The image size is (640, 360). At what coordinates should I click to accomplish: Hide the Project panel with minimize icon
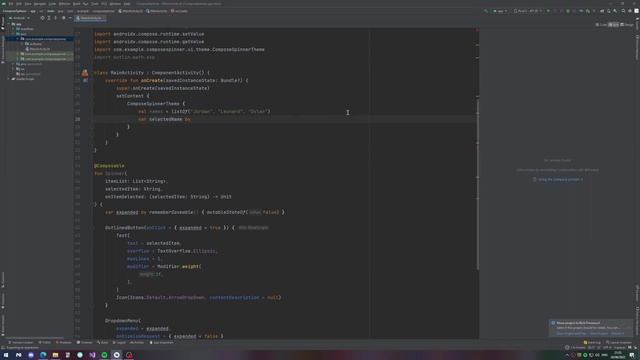pyautogui.click(x=70, y=18)
